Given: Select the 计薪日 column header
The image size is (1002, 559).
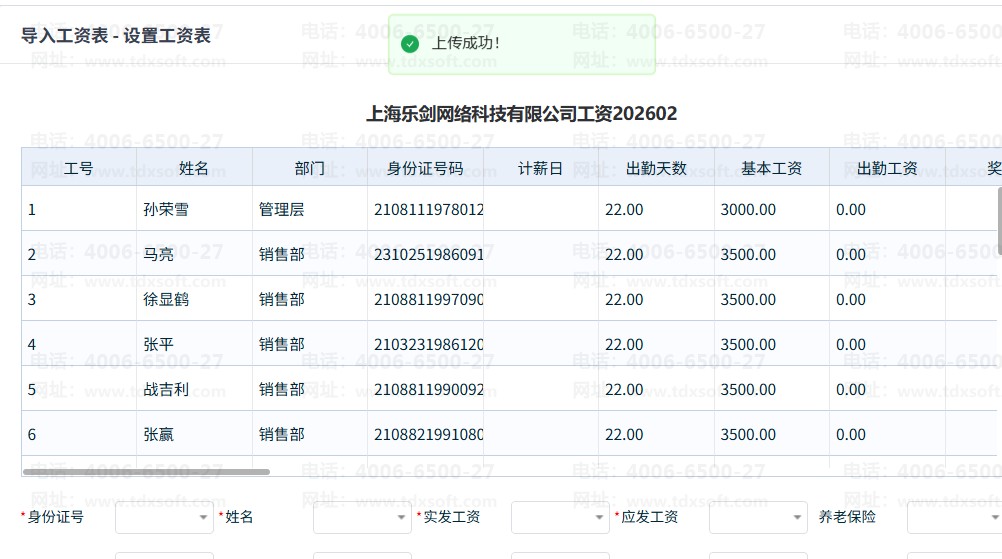Looking at the screenshot, I should tap(541, 168).
